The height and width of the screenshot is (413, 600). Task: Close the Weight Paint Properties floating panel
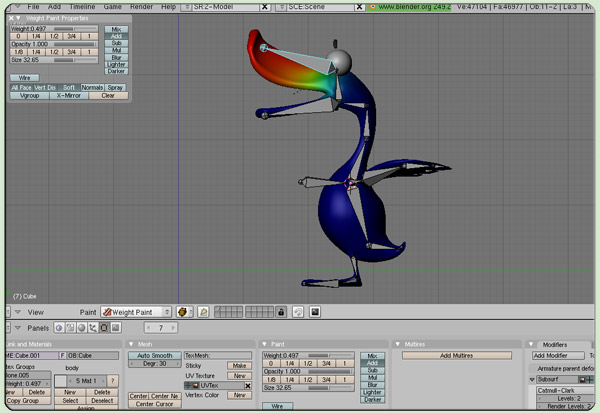[x=11, y=18]
